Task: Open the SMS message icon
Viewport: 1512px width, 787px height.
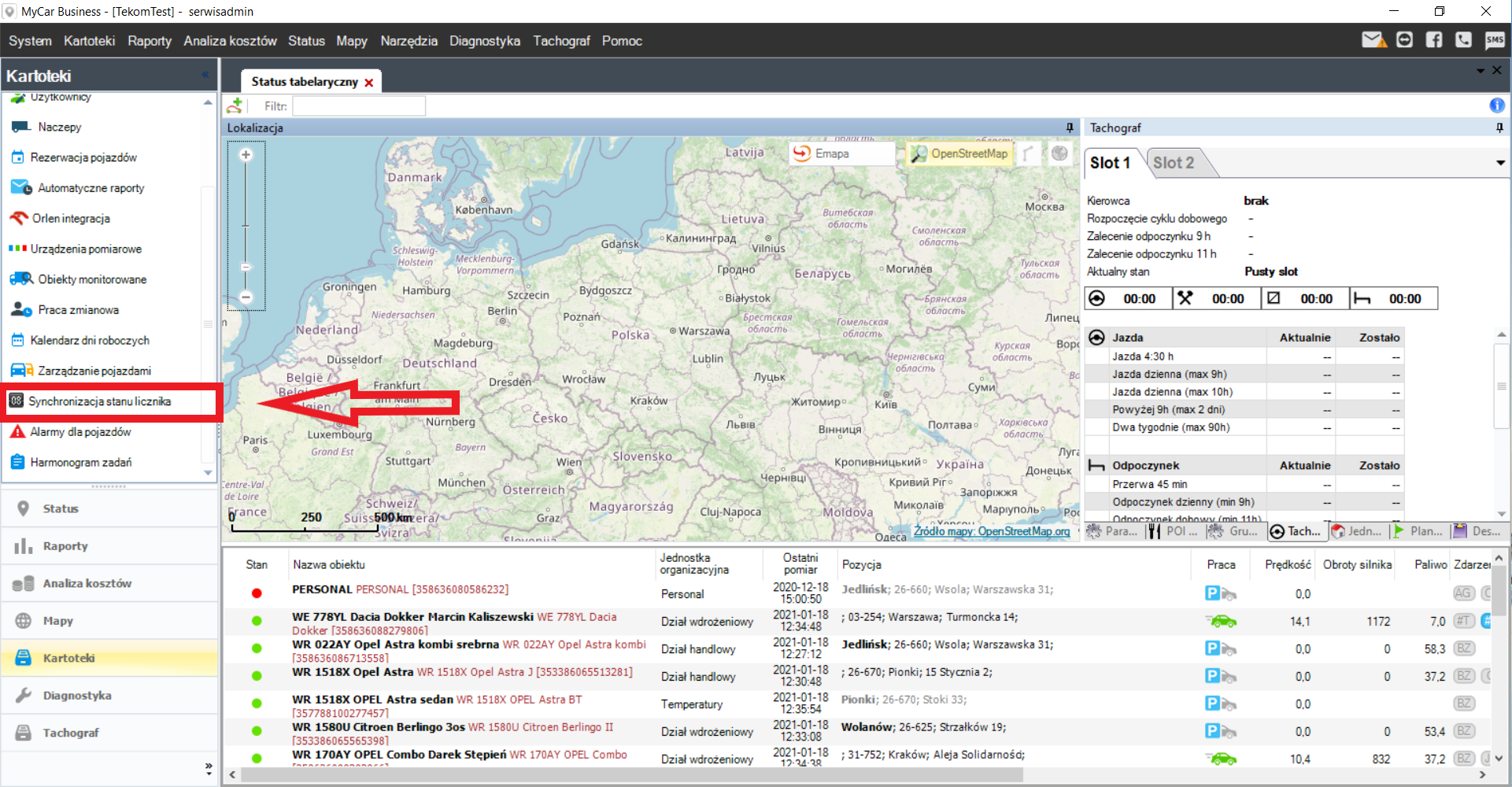Action: tap(1494, 40)
